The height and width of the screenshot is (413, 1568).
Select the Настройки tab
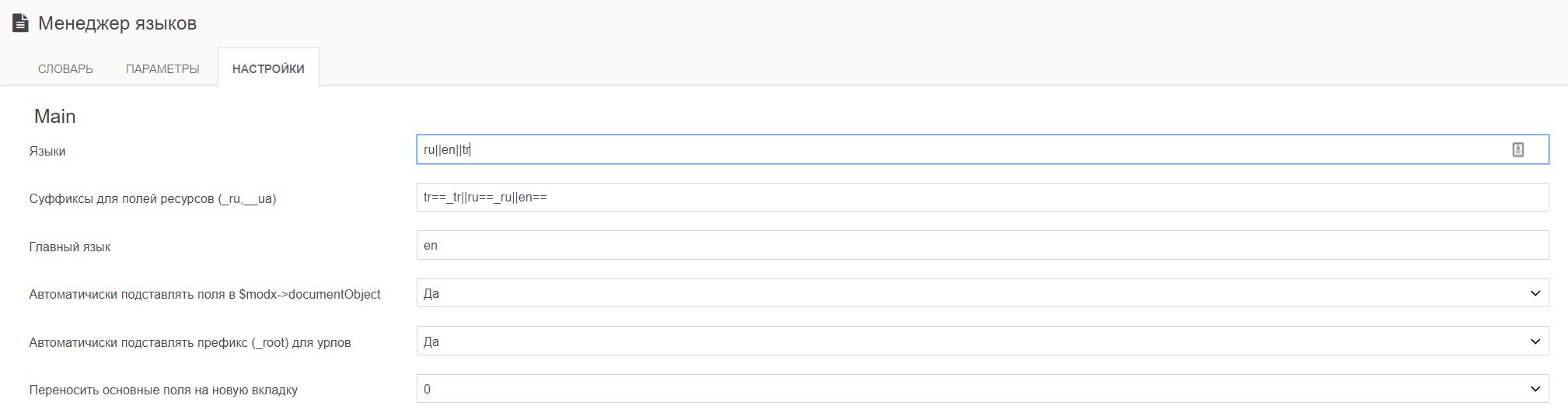pyautogui.click(x=268, y=68)
